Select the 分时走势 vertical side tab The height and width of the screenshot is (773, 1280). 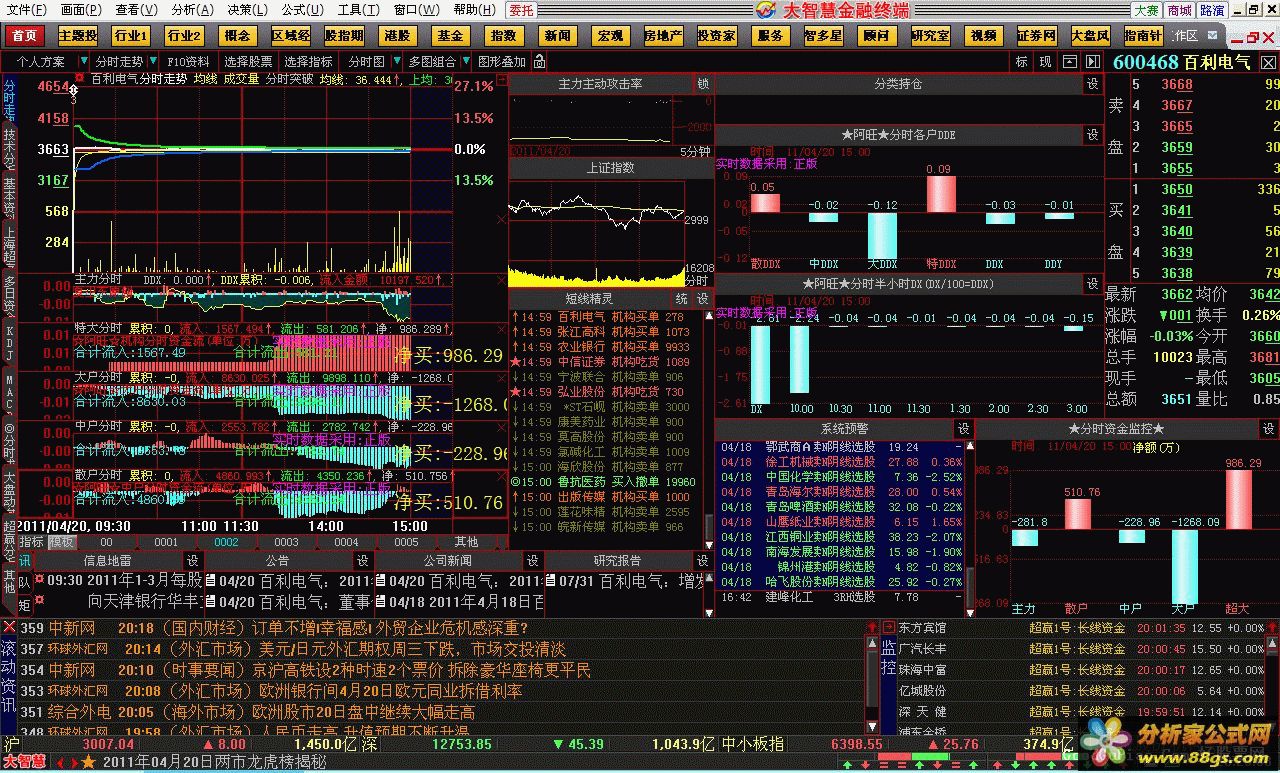pos(9,99)
